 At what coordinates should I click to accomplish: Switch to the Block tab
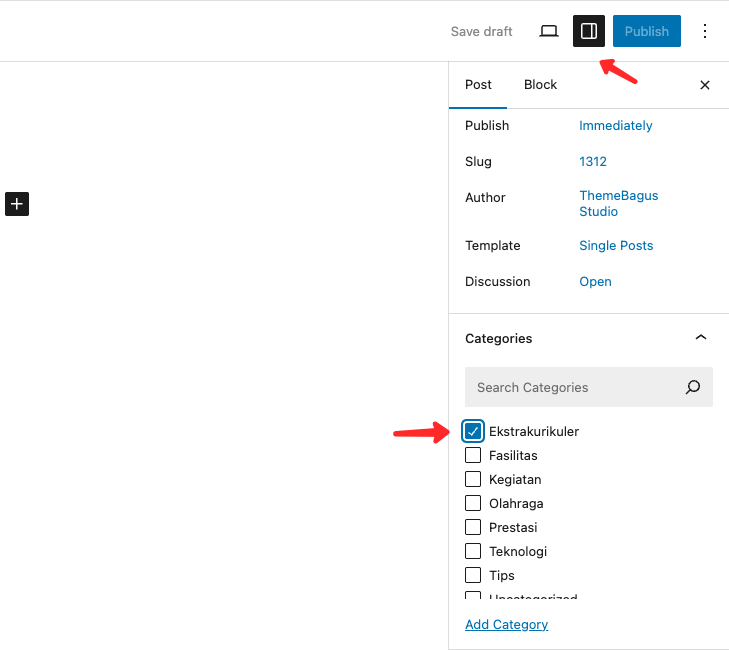point(540,85)
